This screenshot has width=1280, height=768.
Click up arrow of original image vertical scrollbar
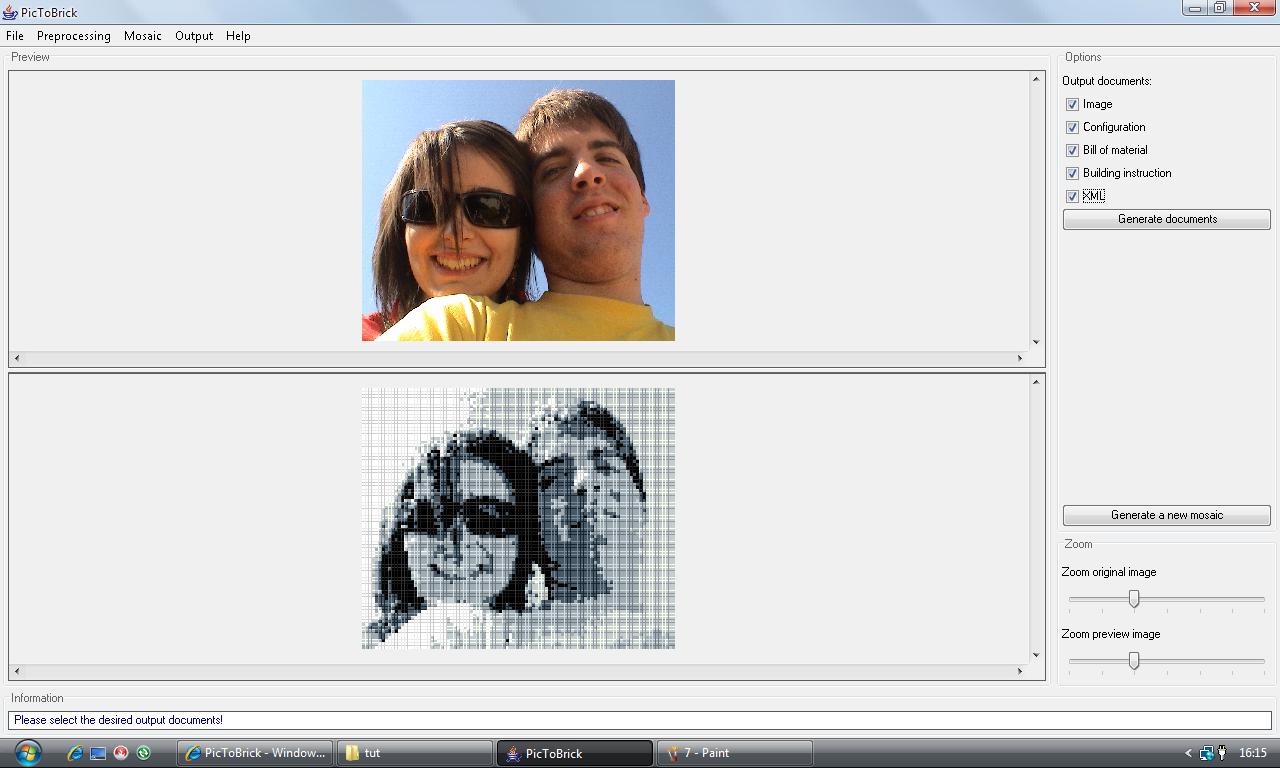tap(1037, 79)
